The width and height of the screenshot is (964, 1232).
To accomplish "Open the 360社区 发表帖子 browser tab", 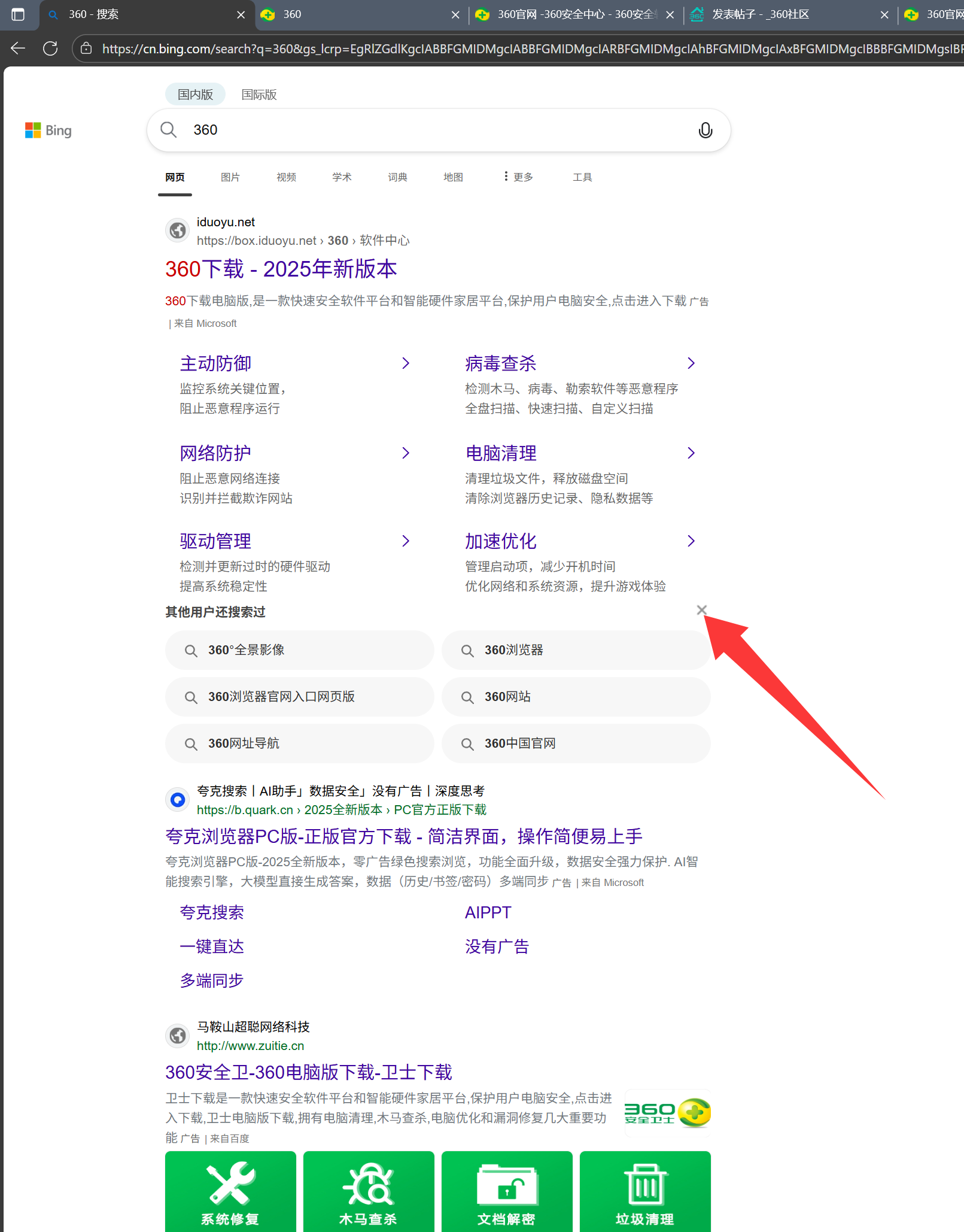I will pos(760,14).
